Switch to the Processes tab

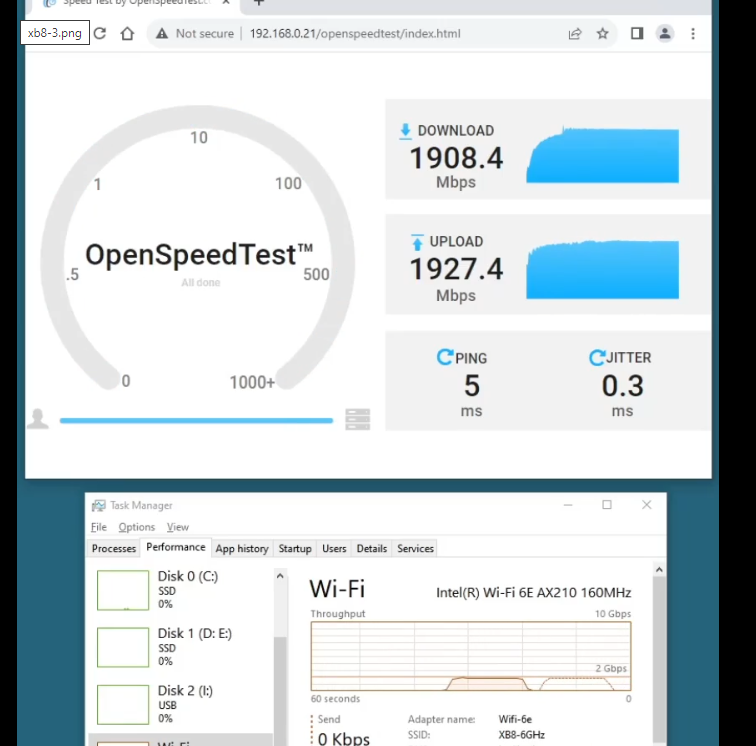click(114, 548)
